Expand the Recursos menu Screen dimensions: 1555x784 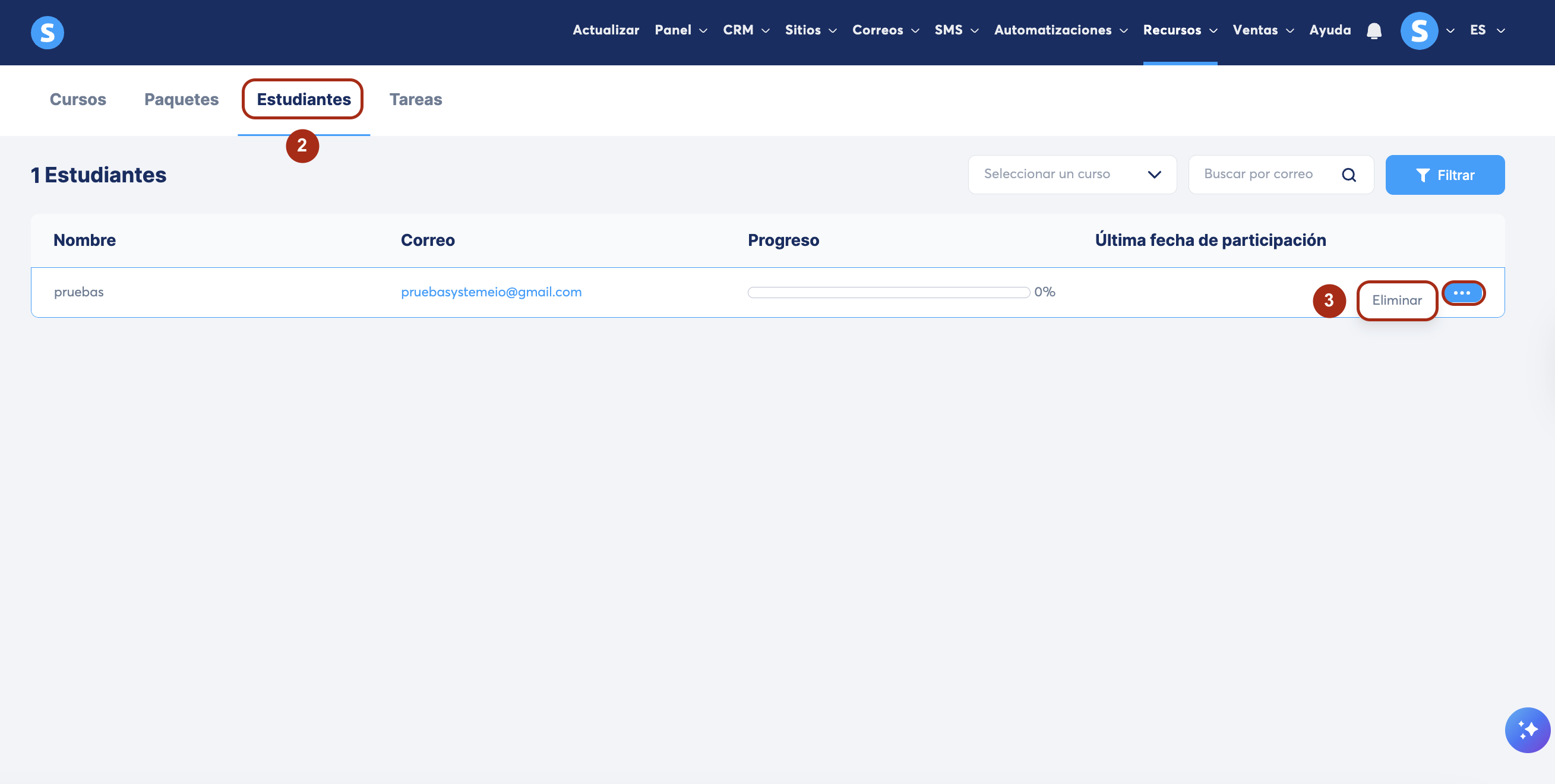[x=1180, y=30]
